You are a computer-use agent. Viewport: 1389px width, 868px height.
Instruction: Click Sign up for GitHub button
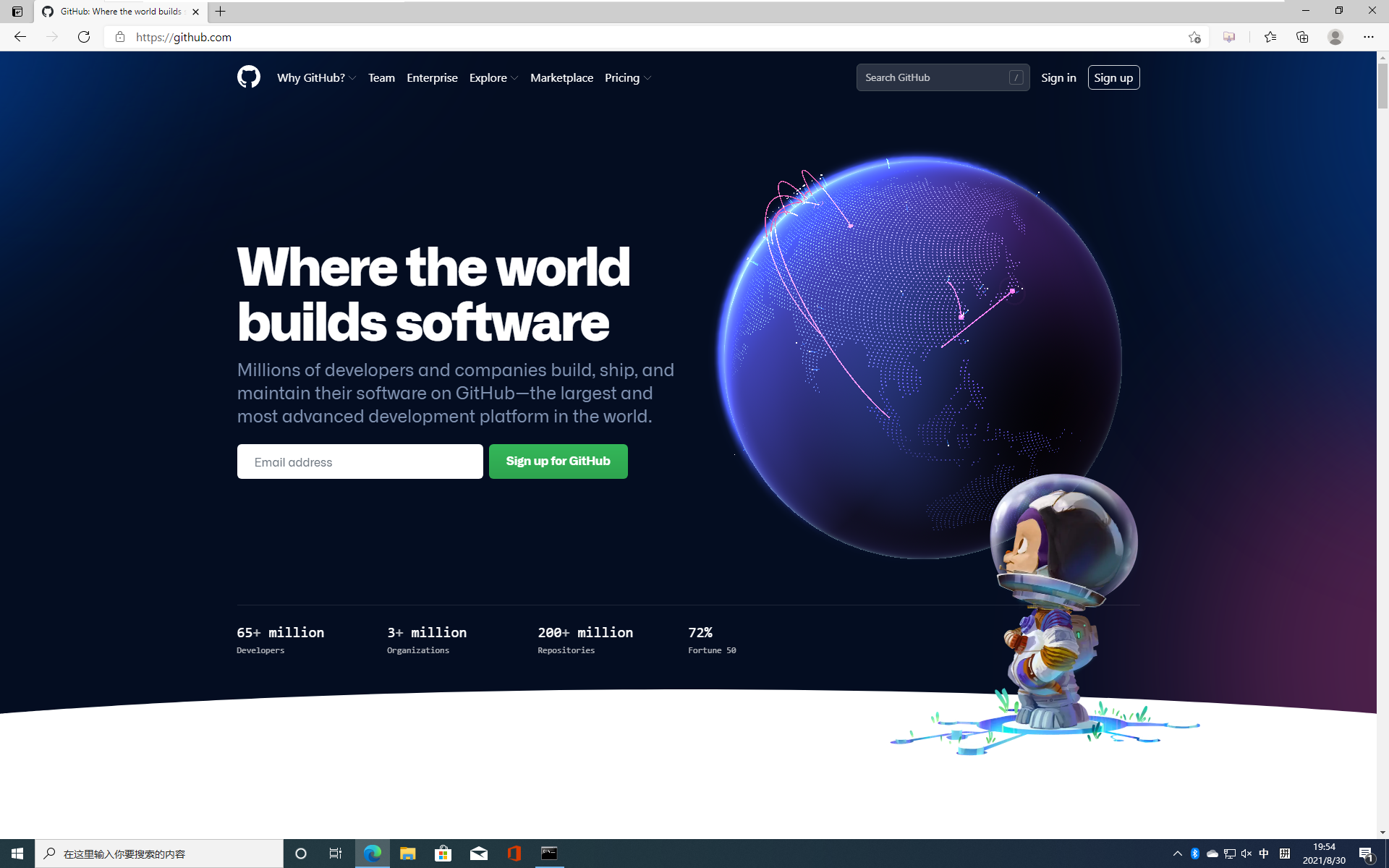click(558, 461)
